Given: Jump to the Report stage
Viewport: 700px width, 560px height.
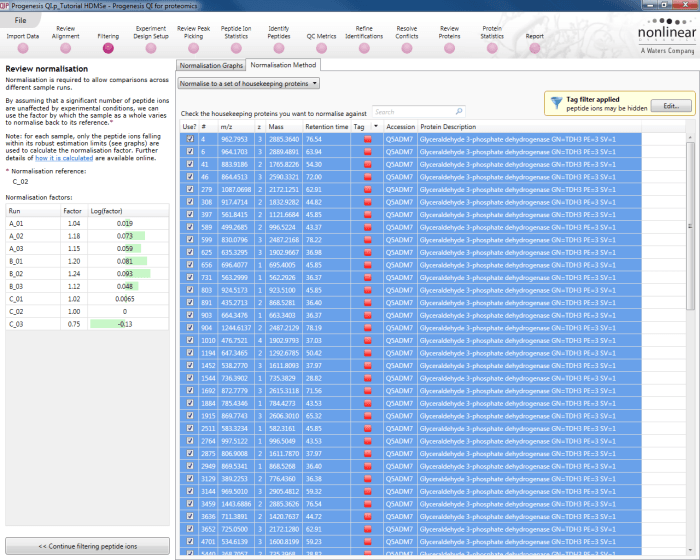Looking at the screenshot, I should (x=535, y=48).
